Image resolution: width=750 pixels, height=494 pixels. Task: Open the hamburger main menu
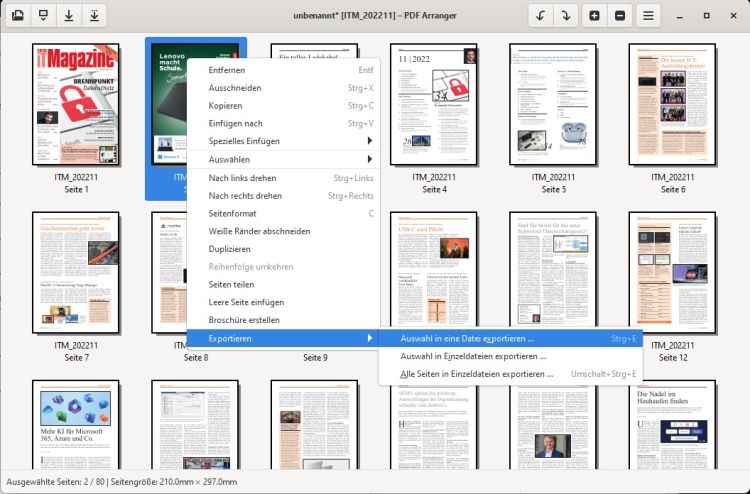click(x=649, y=16)
